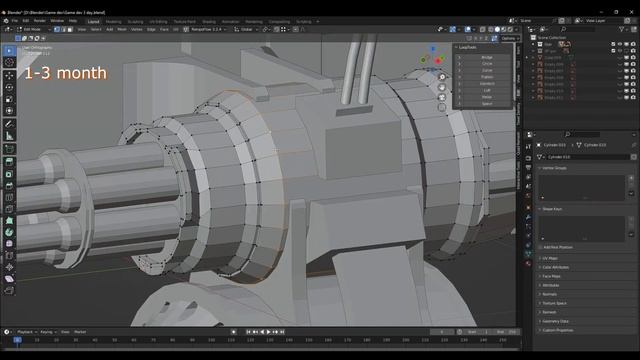
Task: Toggle X-ray display in viewport header
Action: [482, 29]
